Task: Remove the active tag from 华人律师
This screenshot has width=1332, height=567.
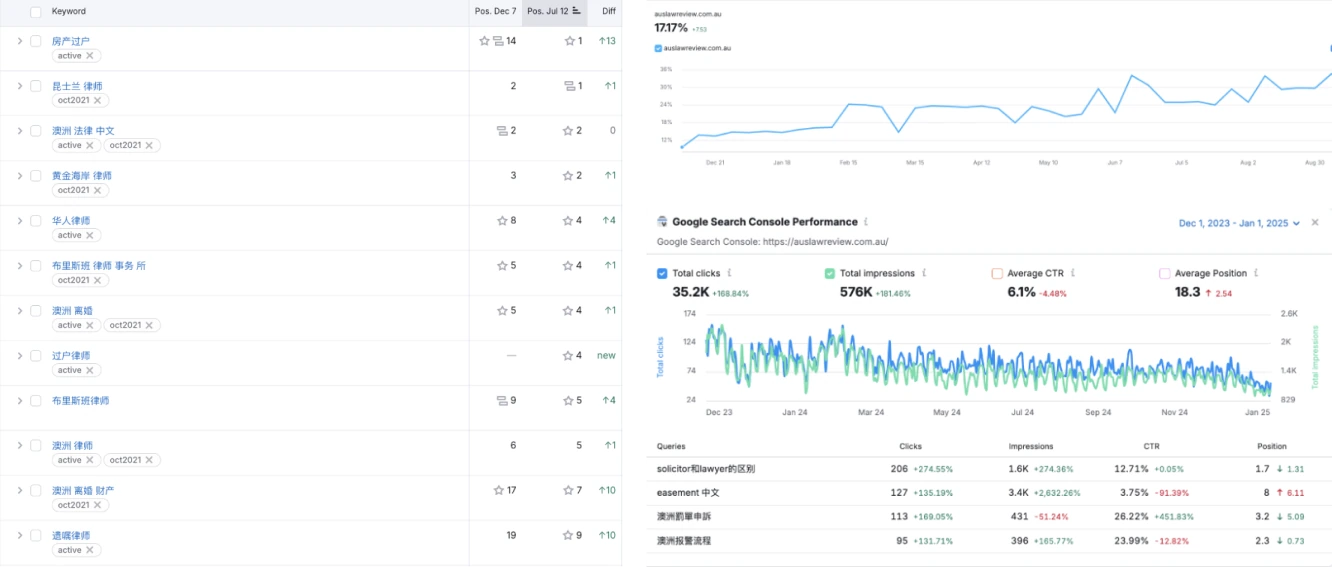Action: coord(90,235)
